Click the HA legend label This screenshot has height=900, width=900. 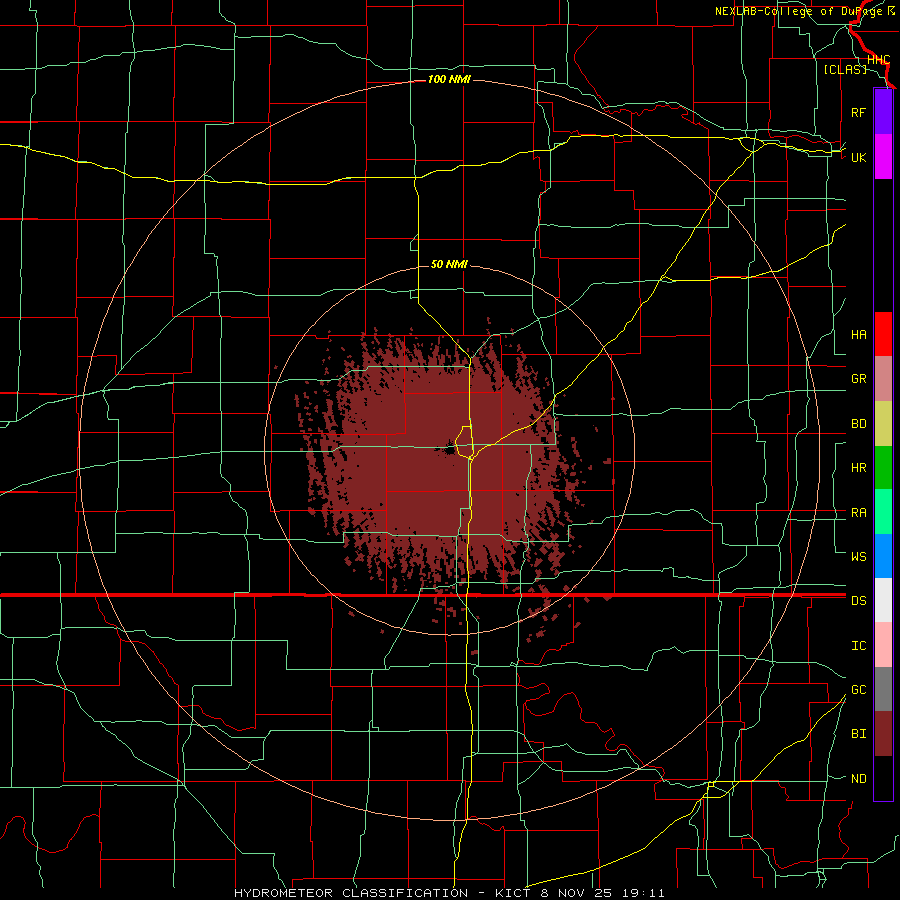(x=858, y=334)
